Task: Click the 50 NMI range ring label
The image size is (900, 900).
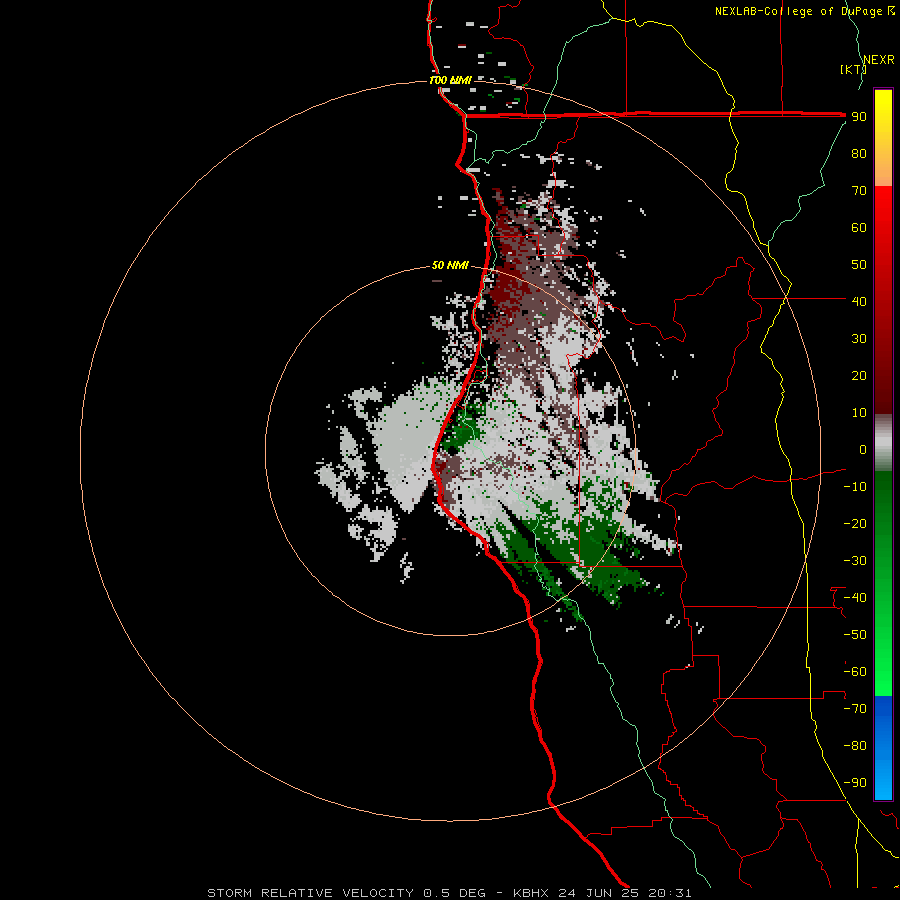Action: click(x=450, y=265)
